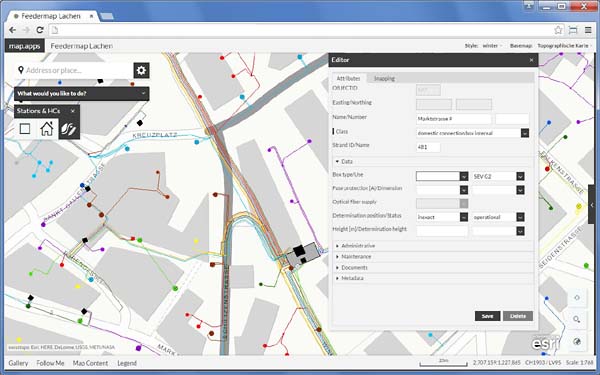Click the Height [m] input field
The height and width of the screenshot is (375, 600).
[x=442, y=231]
